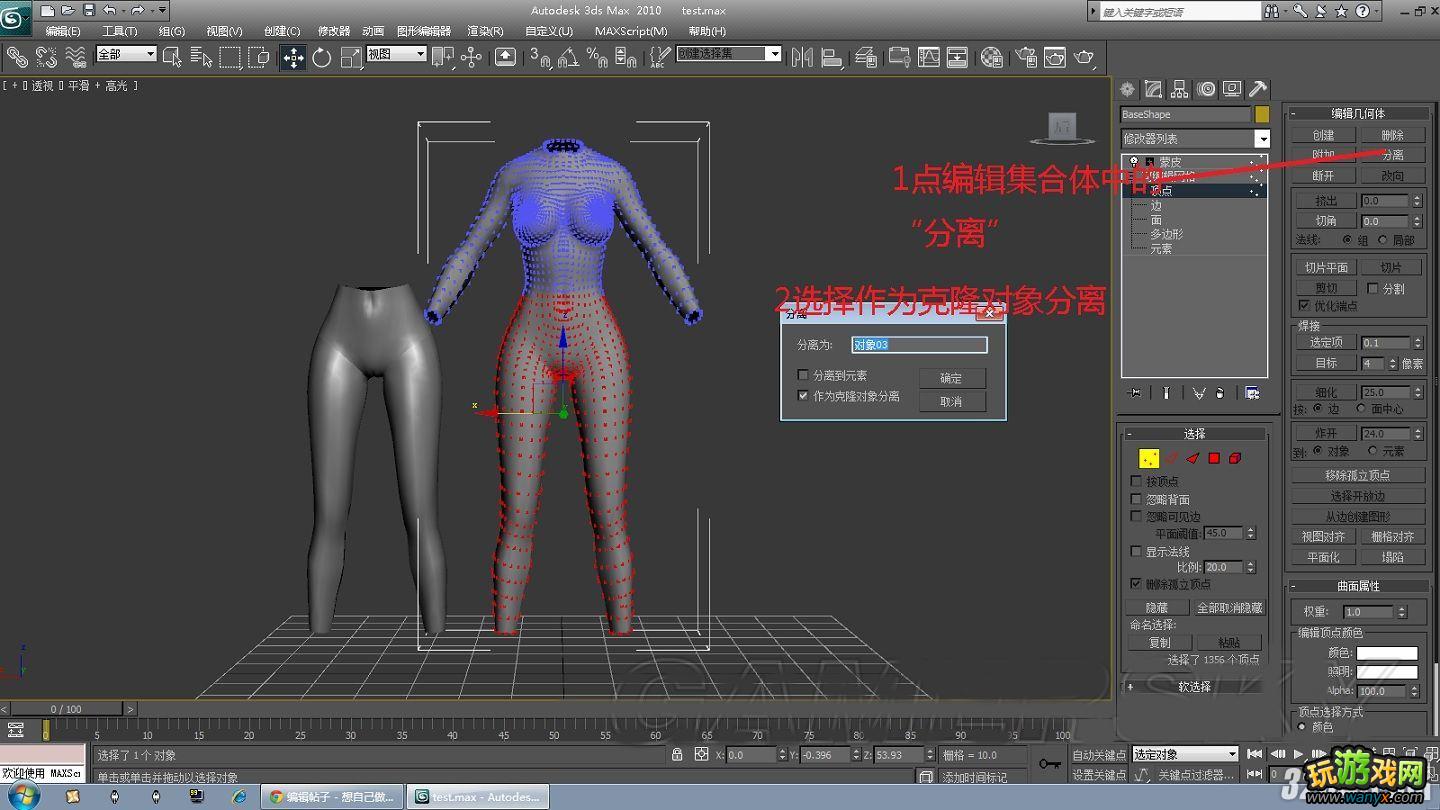
Task: Open the 视图 reference coordinate dropdown
Action: 396,54
